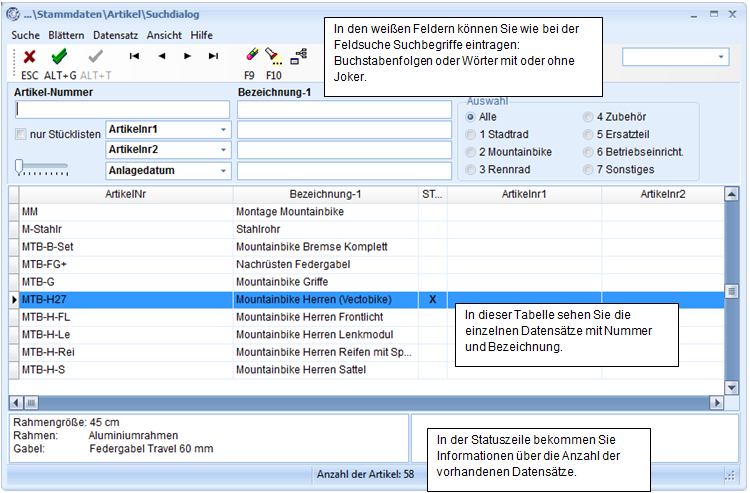Select the 'M-Stahlr' Stahlrohr row

[x=366, y=230]
